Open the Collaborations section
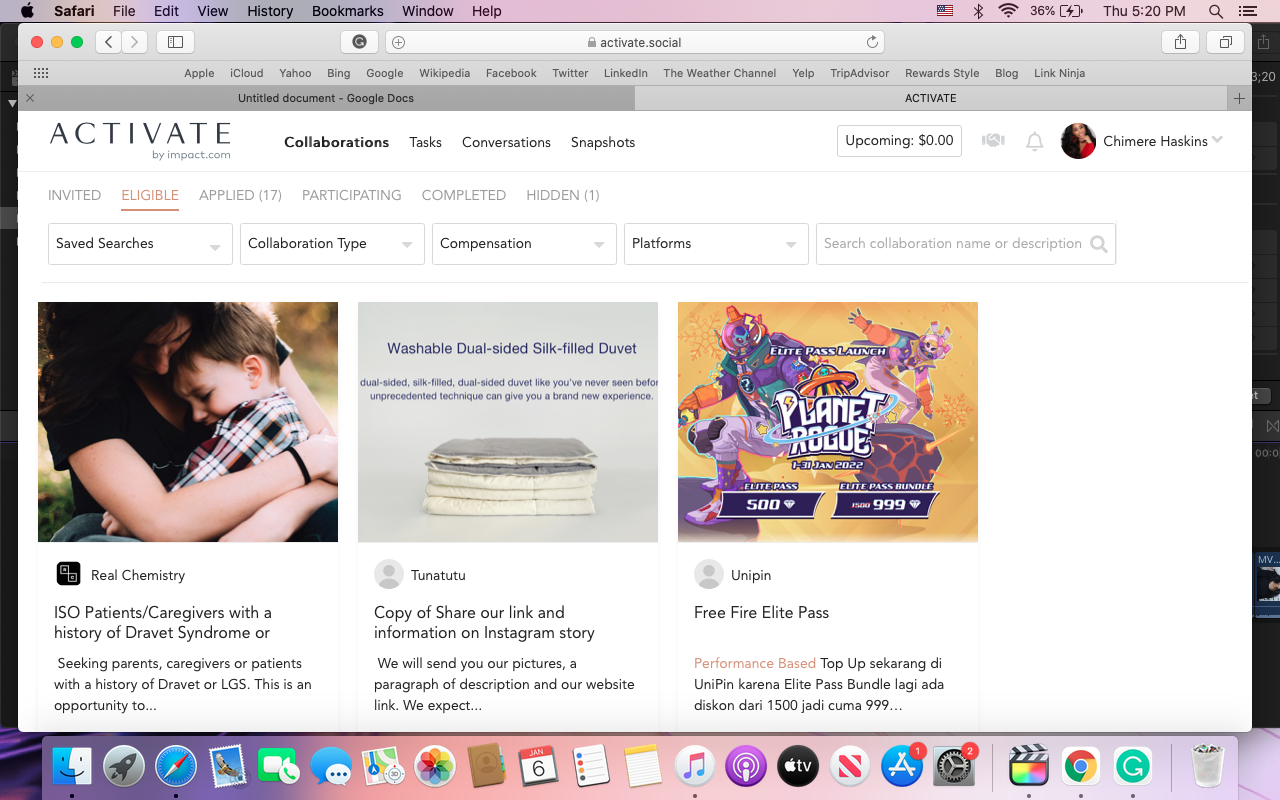 pyautogui.click(x=336, y=142)
